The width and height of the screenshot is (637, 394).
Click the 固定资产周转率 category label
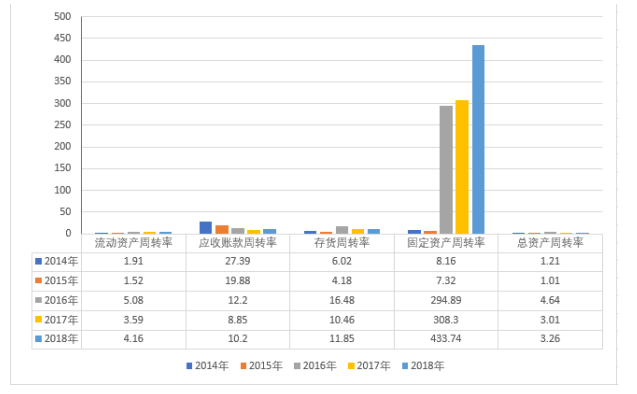click(x=446, y=243)
